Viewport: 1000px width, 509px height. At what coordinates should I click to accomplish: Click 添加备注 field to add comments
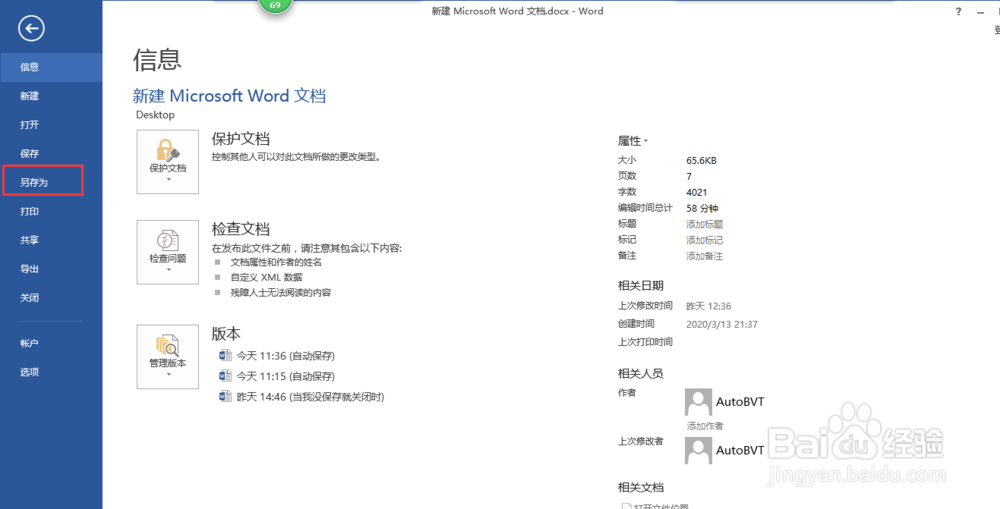[x=705, y=256]
